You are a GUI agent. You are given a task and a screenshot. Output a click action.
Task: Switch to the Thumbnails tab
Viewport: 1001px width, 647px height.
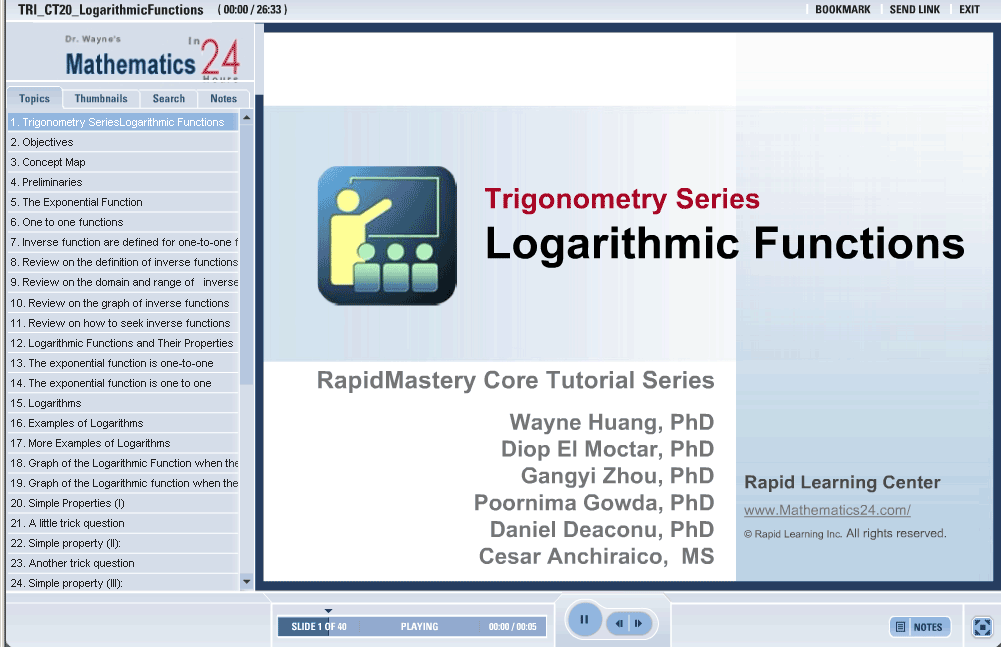click(x=101, y=98)
